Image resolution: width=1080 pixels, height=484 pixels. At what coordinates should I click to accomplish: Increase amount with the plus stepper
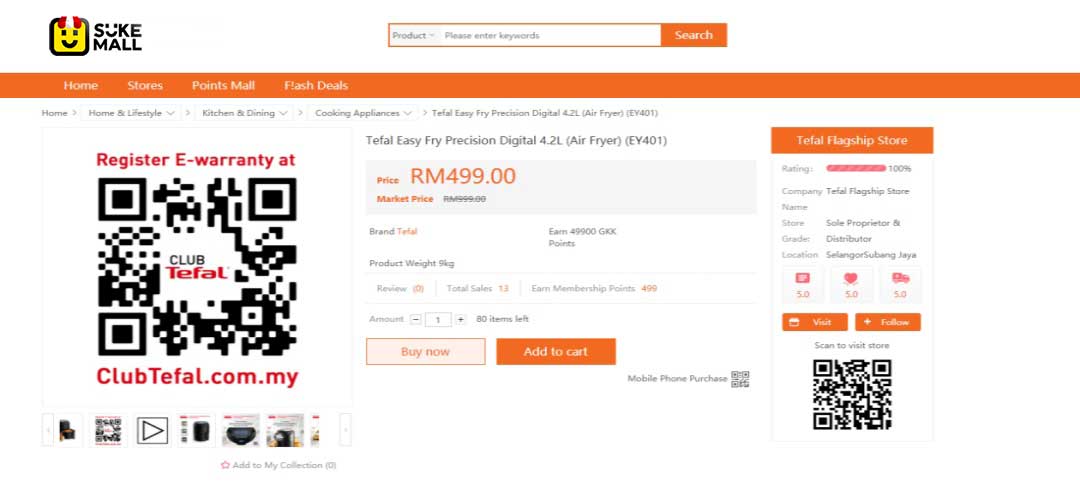click(x=461, y=320)
